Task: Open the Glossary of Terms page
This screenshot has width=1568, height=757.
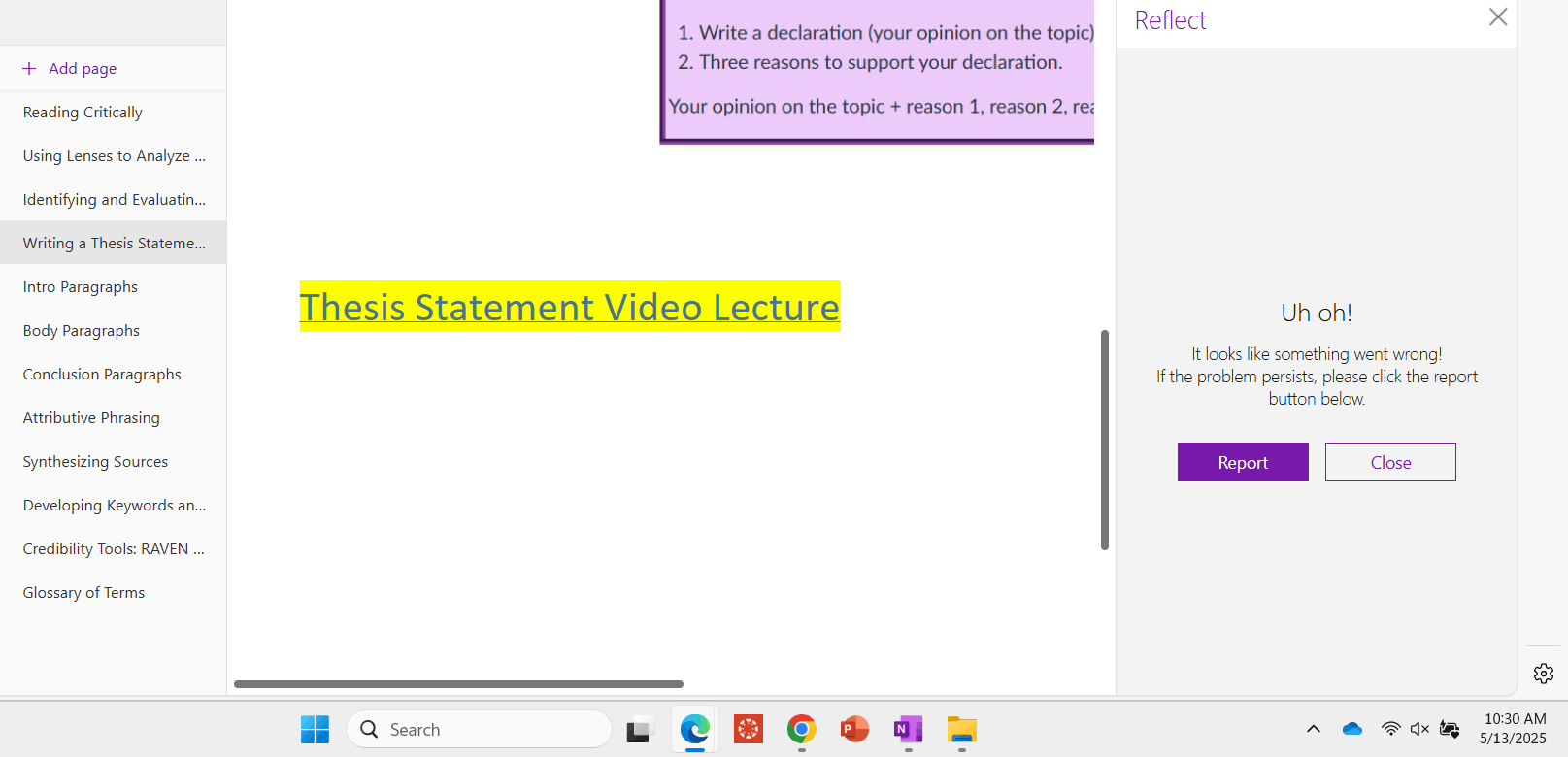Action: coord(113,592)
